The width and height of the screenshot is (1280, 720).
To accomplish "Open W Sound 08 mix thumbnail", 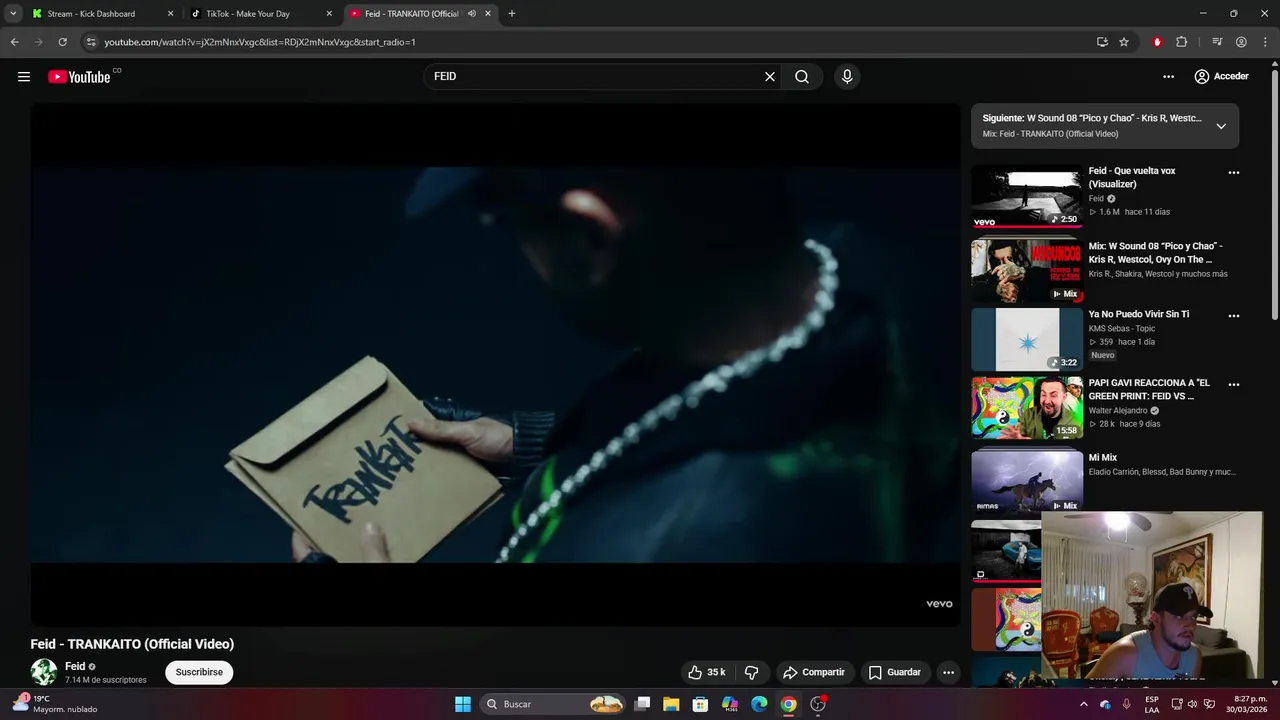I will pos(1027,270).
